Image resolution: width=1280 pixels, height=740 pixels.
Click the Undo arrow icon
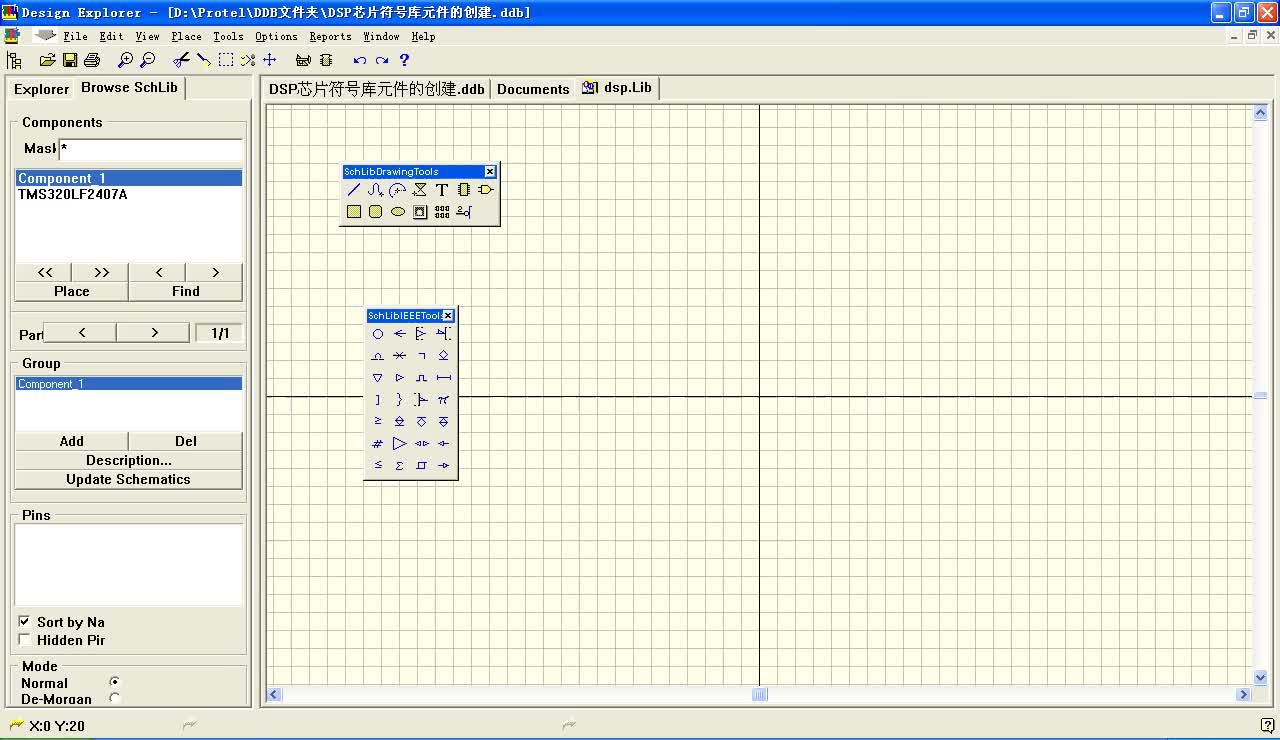tap(359, 61)
